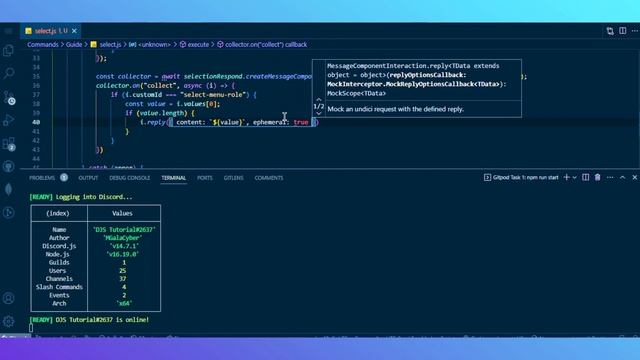Switch to the Output panel tab
This screenshot has height=360, width=640.
tap(88, 178)
